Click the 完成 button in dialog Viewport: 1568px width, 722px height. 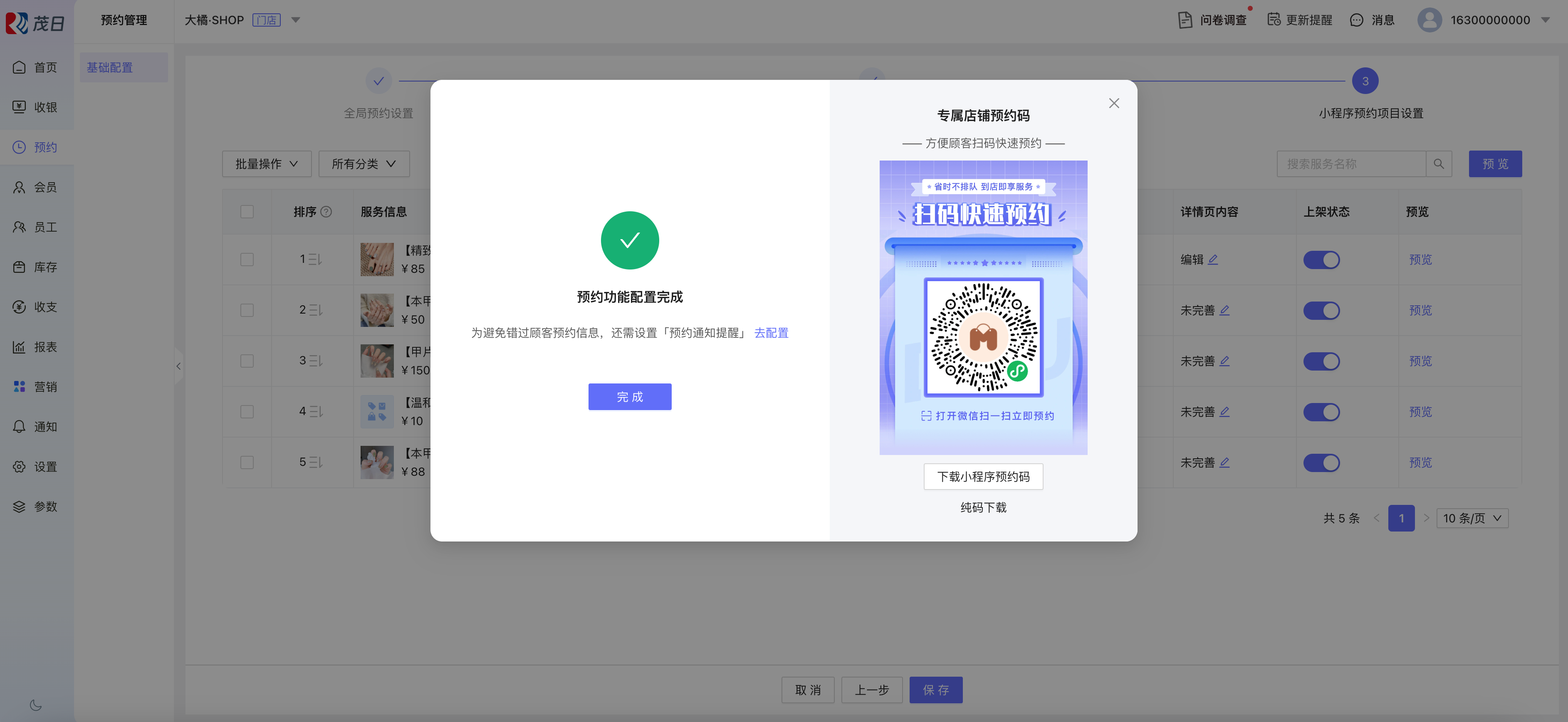(x=629, y=397)
